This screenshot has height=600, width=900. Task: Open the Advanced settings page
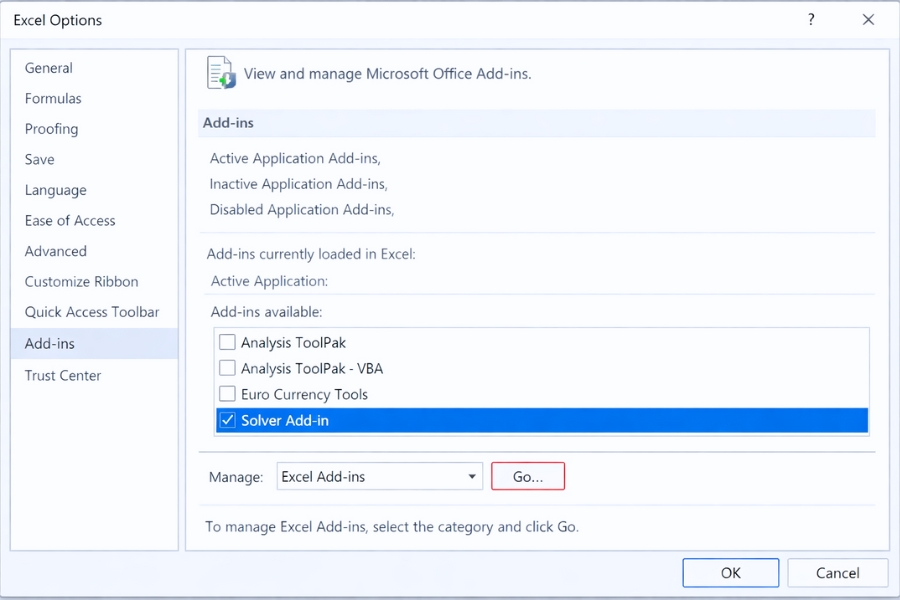(x=55, y=251)
